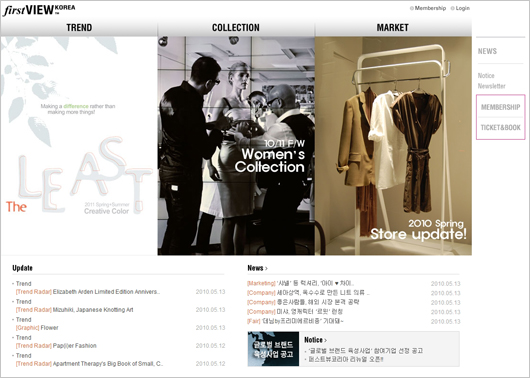Open the 2010 Spring Store update banner
The image size is (530, 378).
(x=393, y=146)
